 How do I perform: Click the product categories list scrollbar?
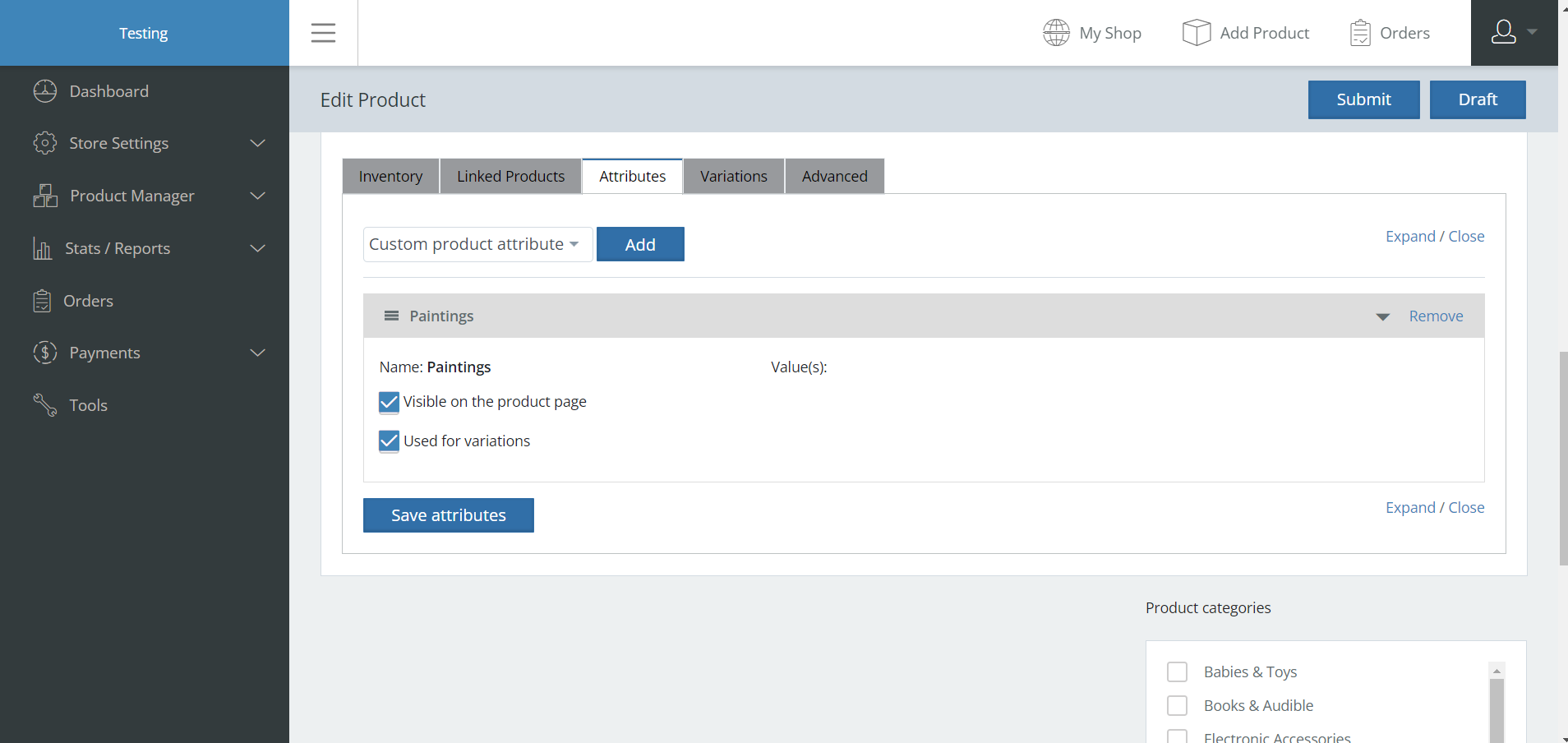1497,707
